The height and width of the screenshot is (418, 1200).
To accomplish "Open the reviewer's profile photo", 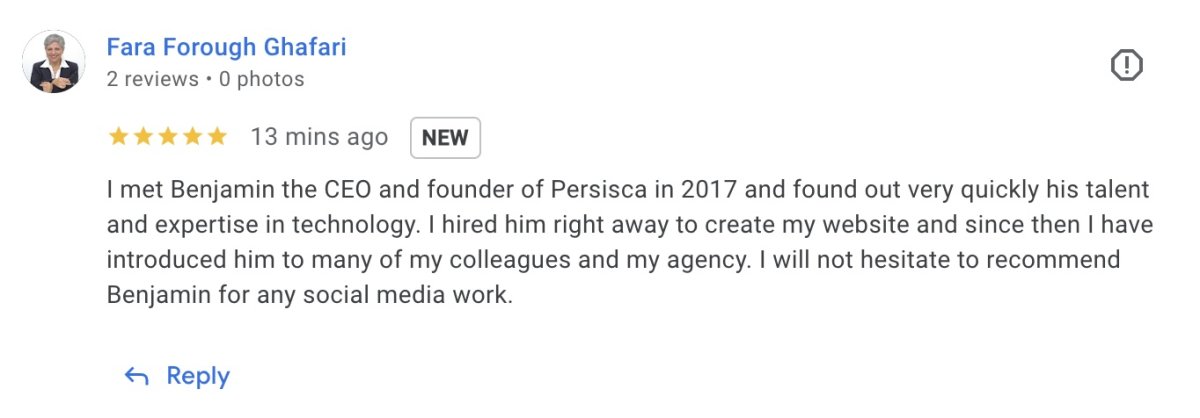I will tap(53, 62).
